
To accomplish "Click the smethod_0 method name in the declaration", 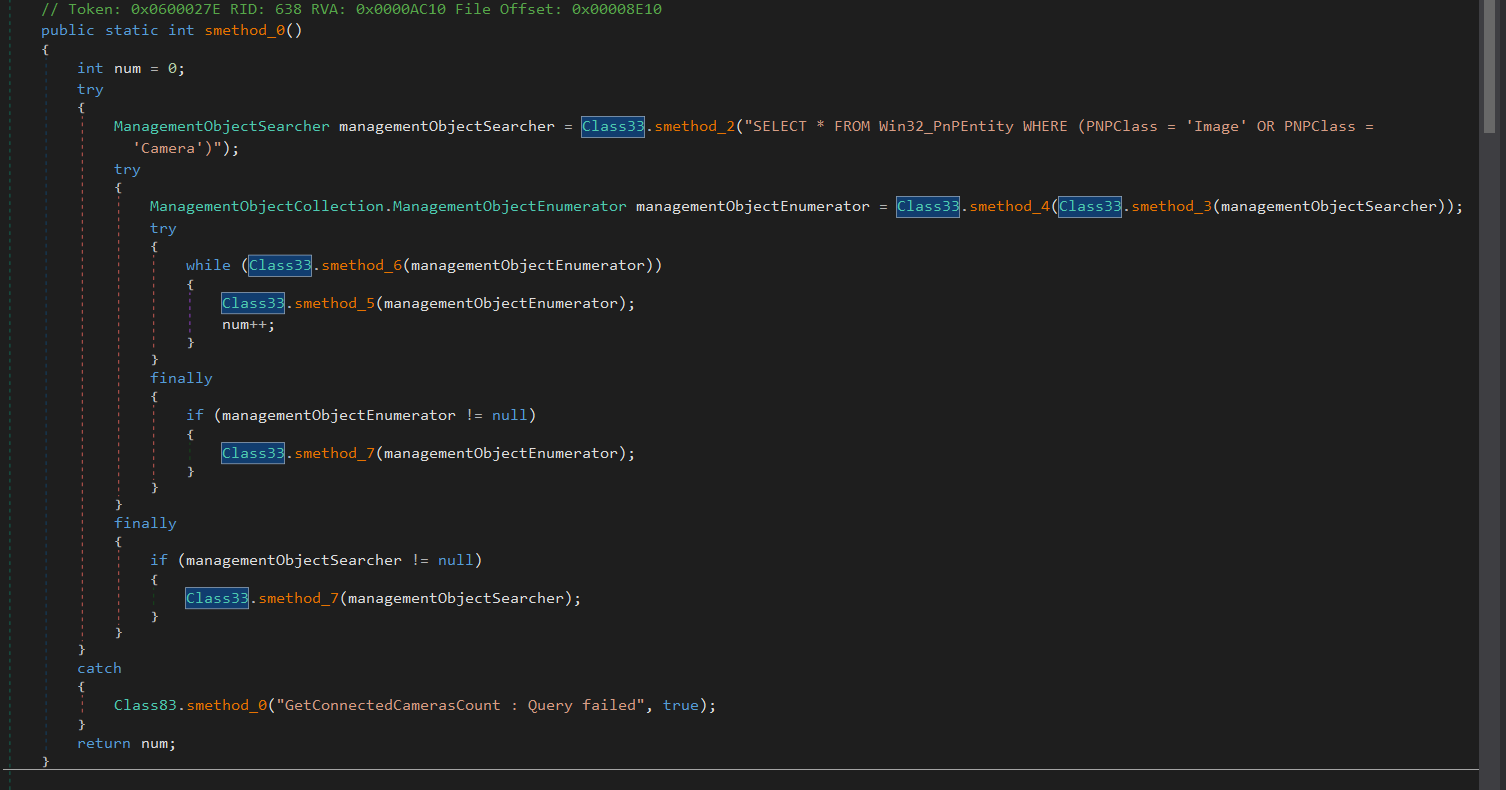I will [x=248, y=30].
